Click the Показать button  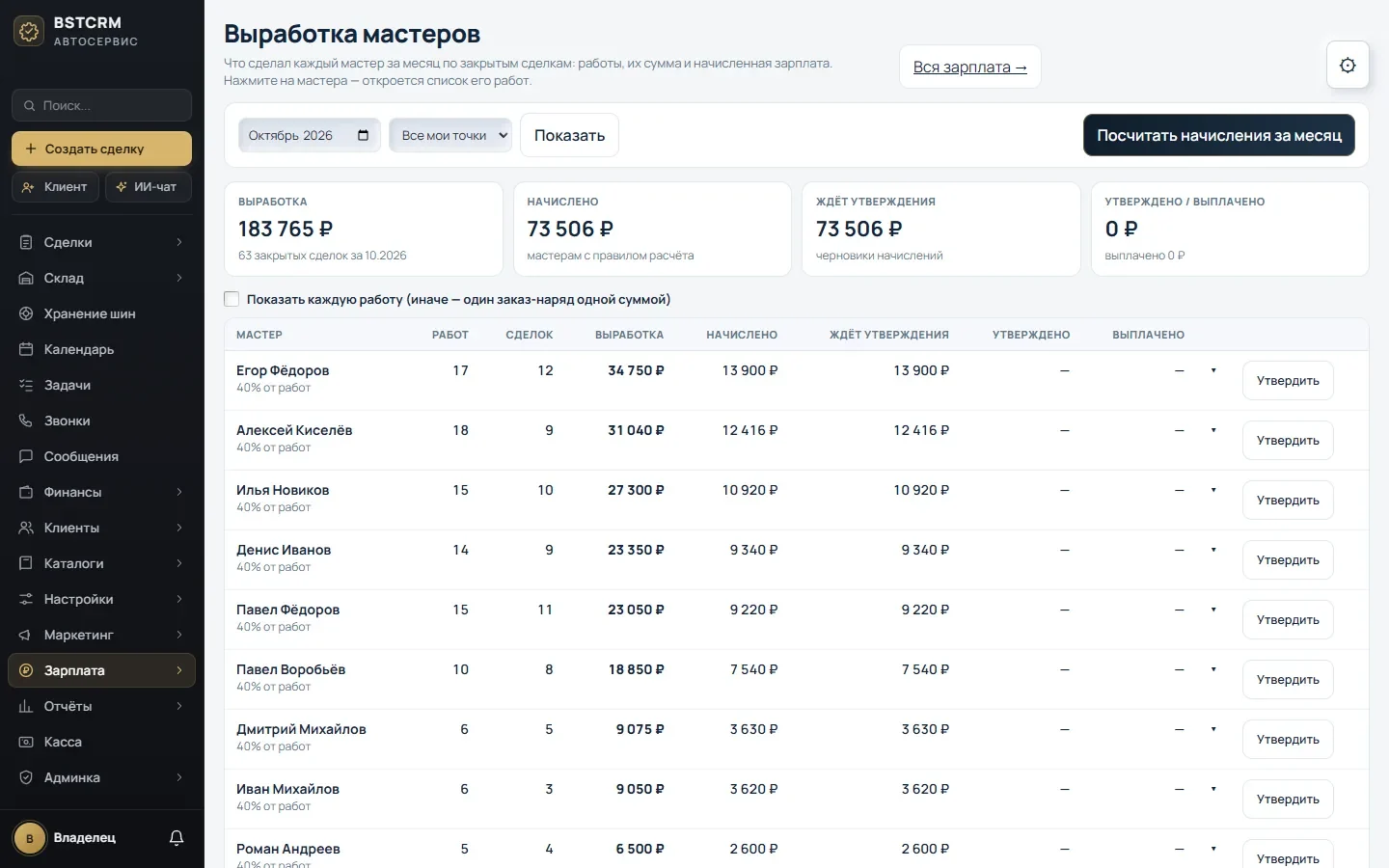tap(569, 135)
